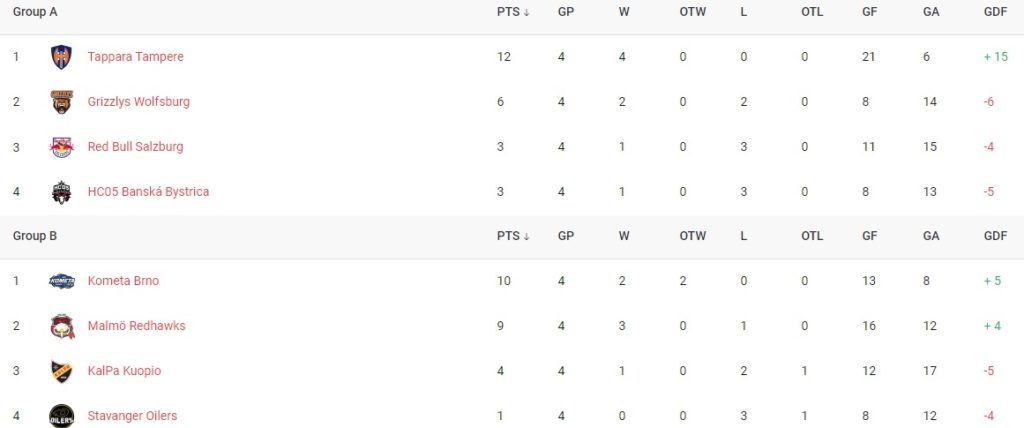Open the HC05 Banská Bystrica link
The height and width of the screenshot is (428, 1024).
click(148, 192)
